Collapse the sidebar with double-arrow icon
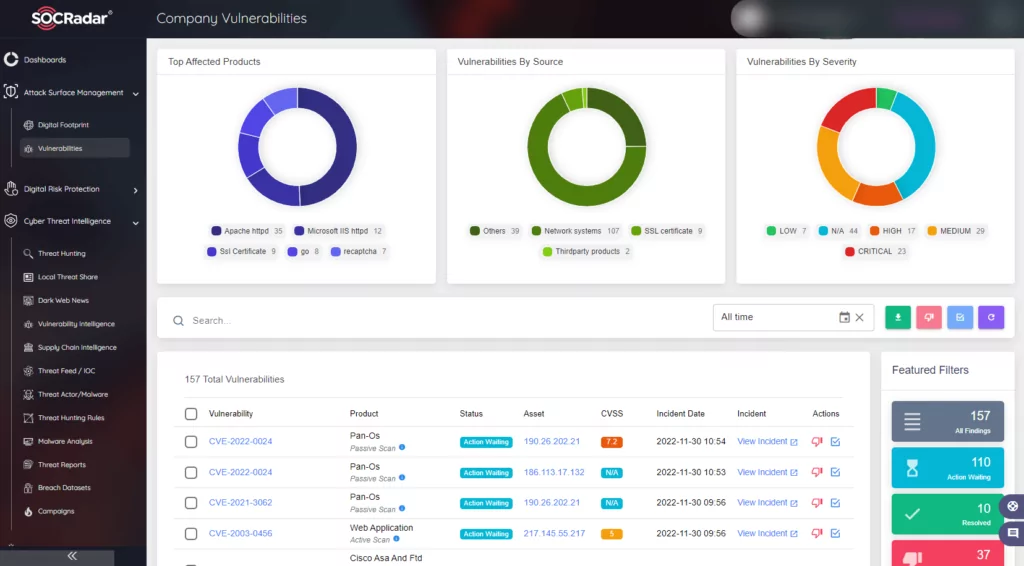 point(72,556)
